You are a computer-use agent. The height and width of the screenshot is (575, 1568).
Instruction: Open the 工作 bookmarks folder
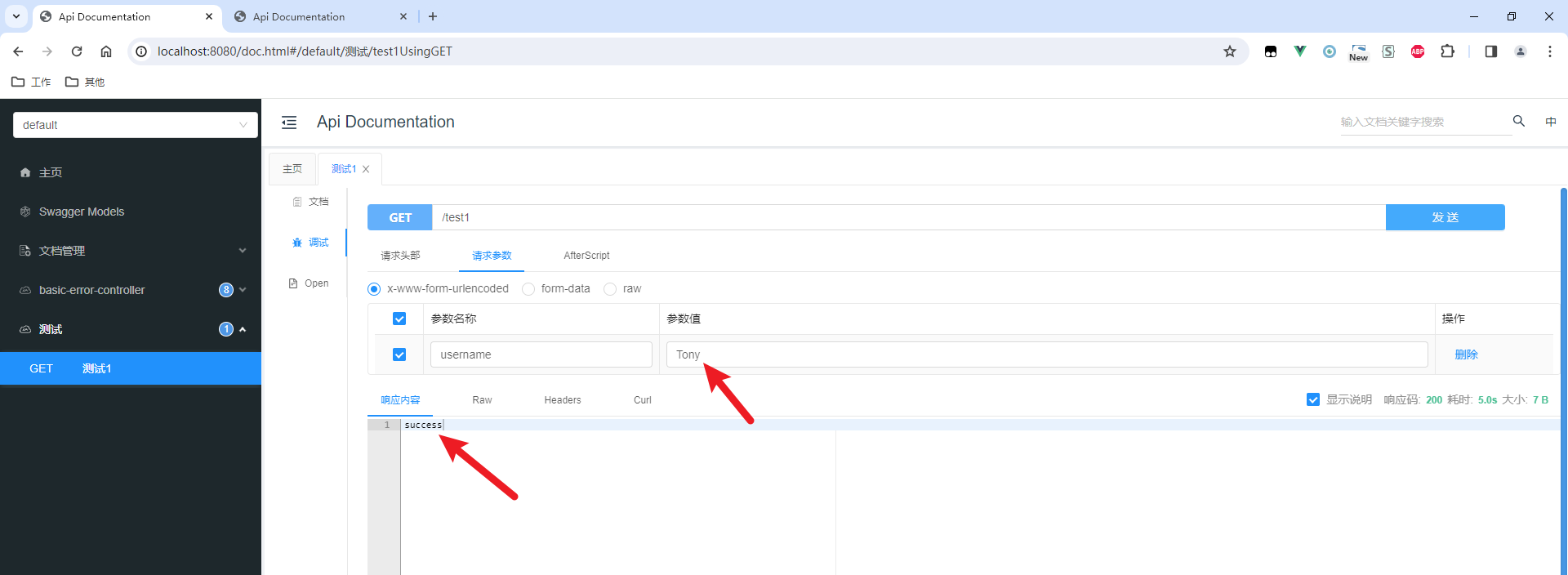(x=31, y=82)
